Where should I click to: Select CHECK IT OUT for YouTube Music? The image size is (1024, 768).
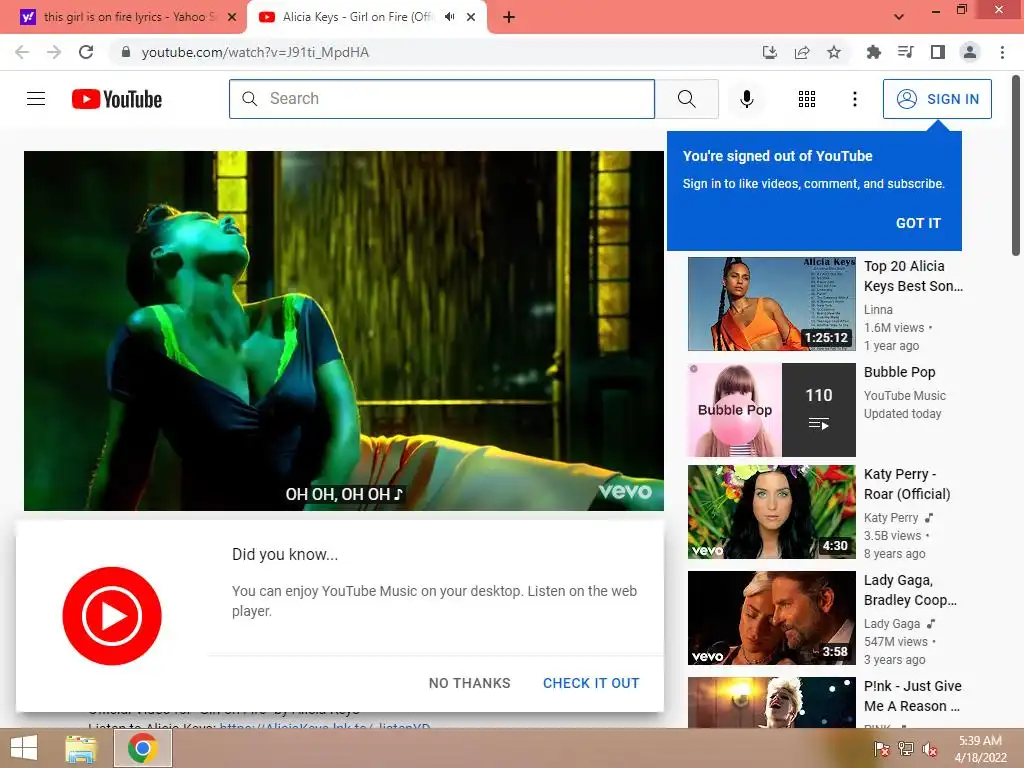pos(591,683)
